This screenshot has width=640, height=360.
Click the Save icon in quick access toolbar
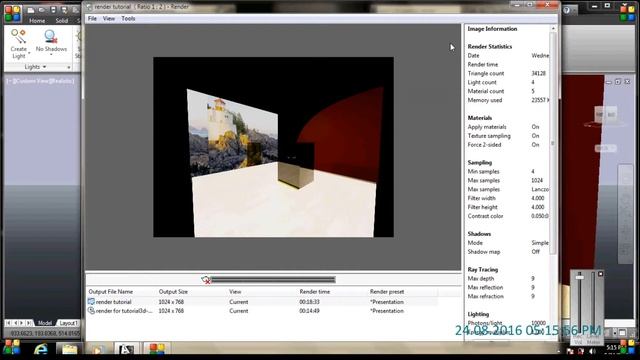tap(53, 10)
